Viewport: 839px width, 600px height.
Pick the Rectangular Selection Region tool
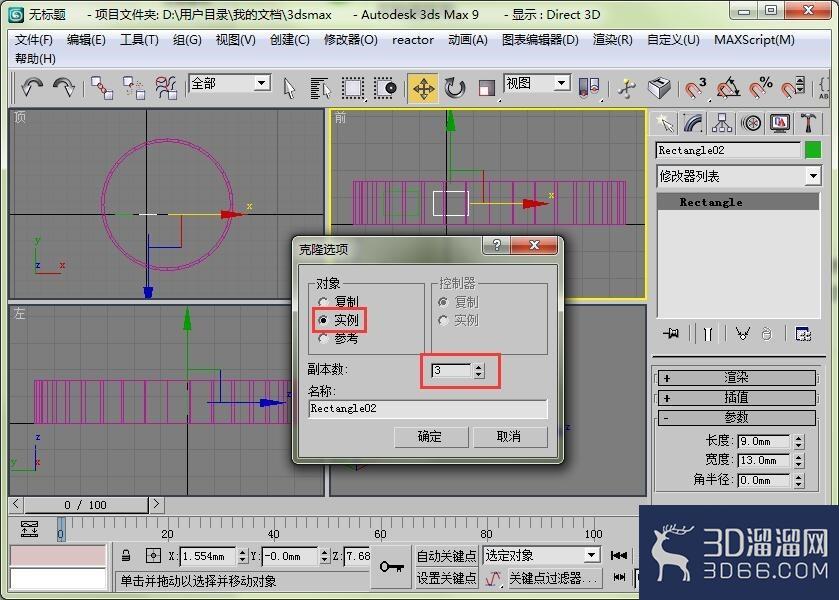(353, 88)
